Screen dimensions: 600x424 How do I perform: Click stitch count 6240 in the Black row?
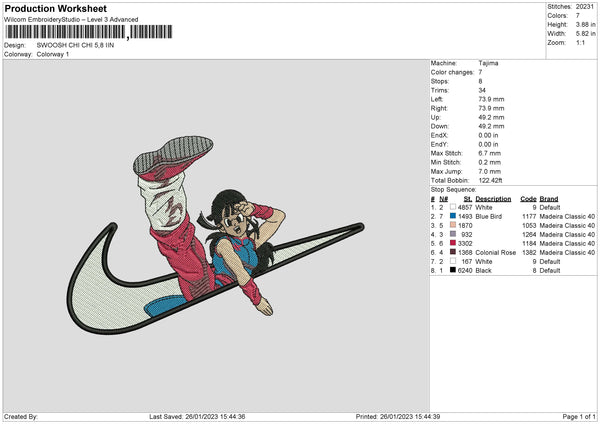pyautogui.click(x=465, y=271)
